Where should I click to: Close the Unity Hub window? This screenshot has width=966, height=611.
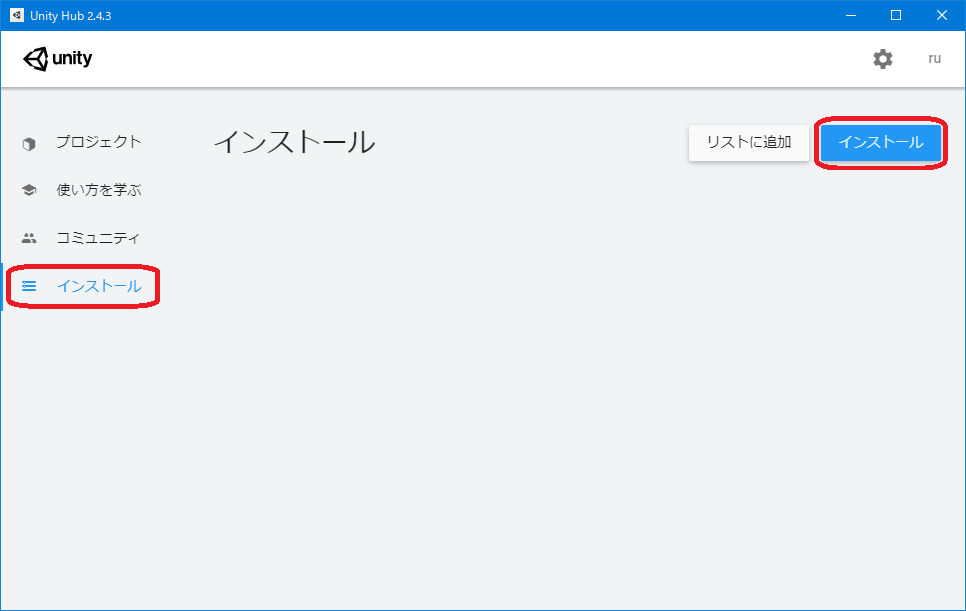(942, 15)
